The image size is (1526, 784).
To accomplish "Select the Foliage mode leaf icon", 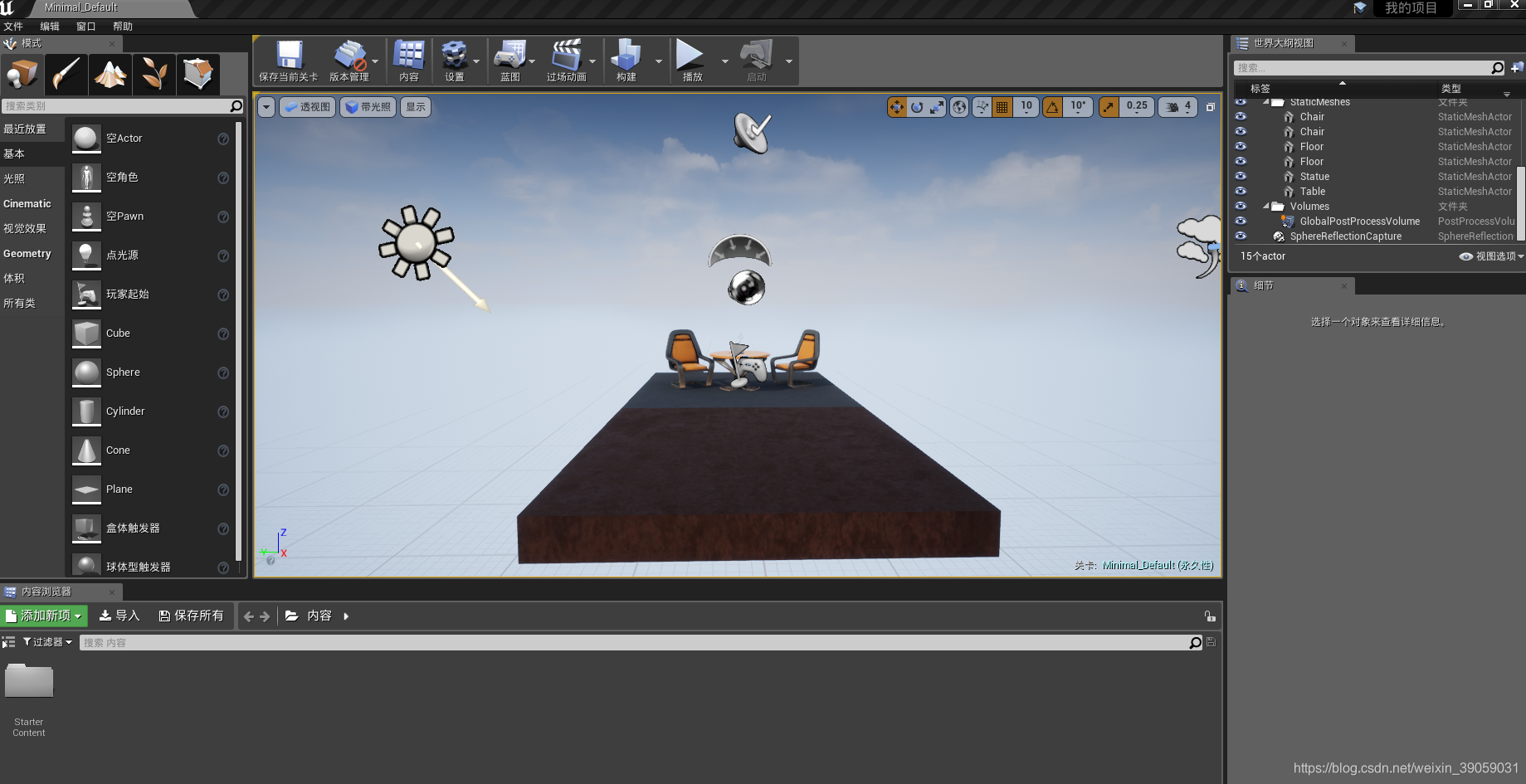I will pyautogui.click(x=154, y=75).
